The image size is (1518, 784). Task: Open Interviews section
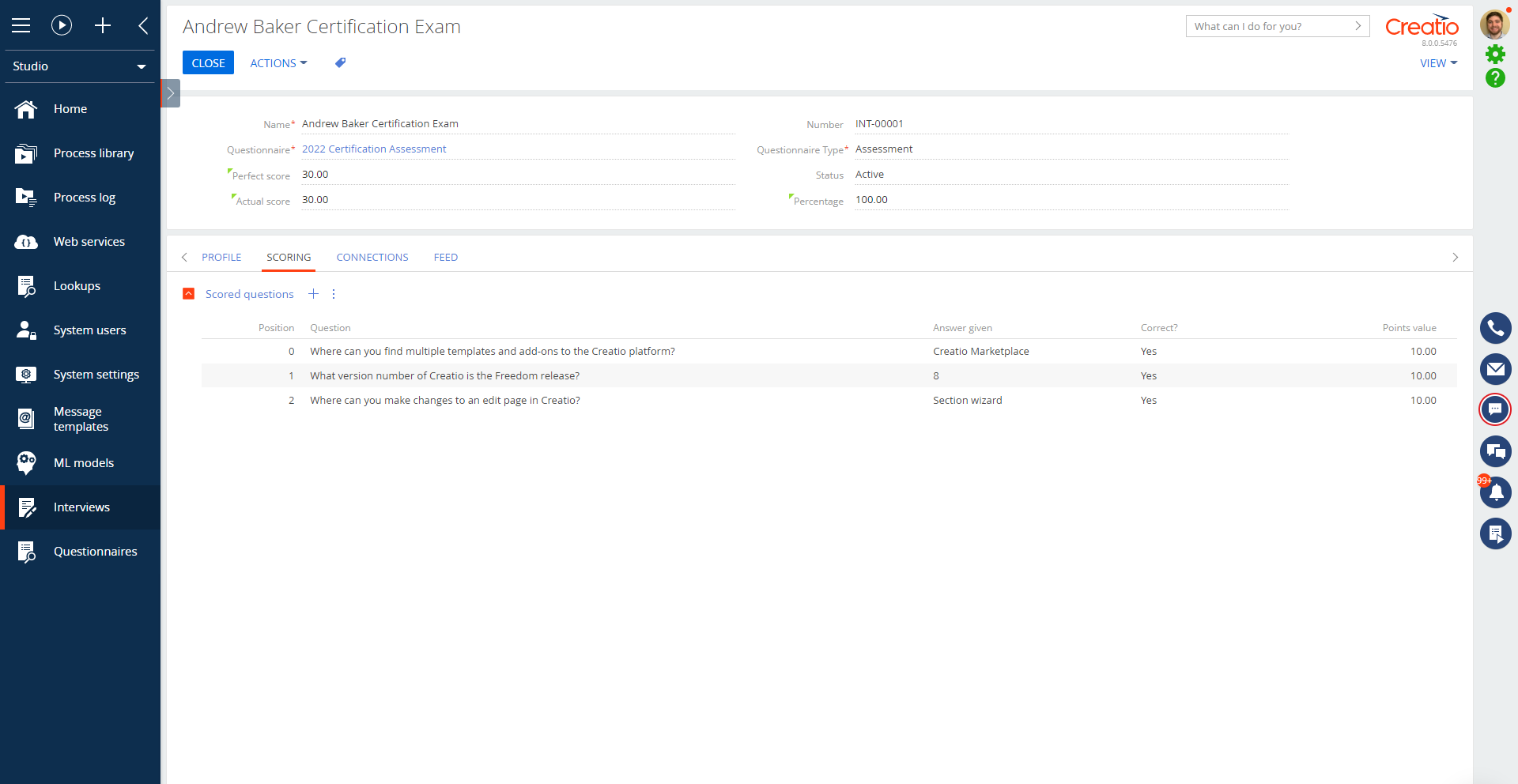click(80, 507)
